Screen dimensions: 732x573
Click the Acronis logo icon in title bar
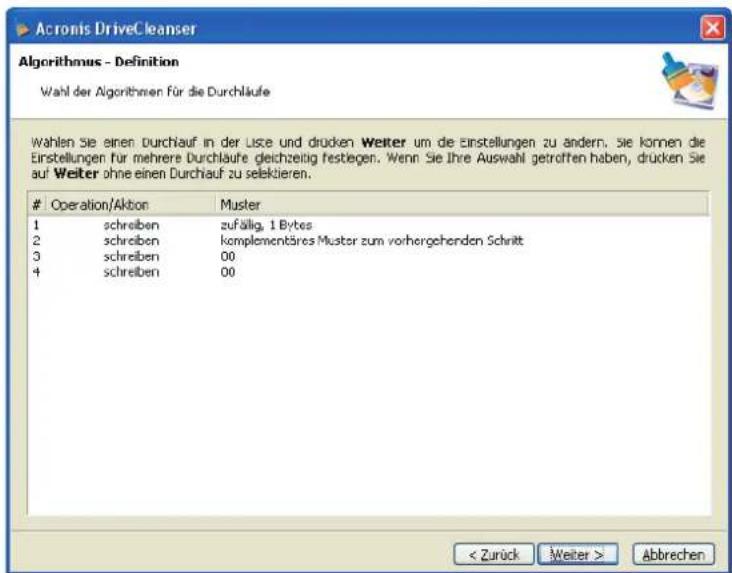22,29
